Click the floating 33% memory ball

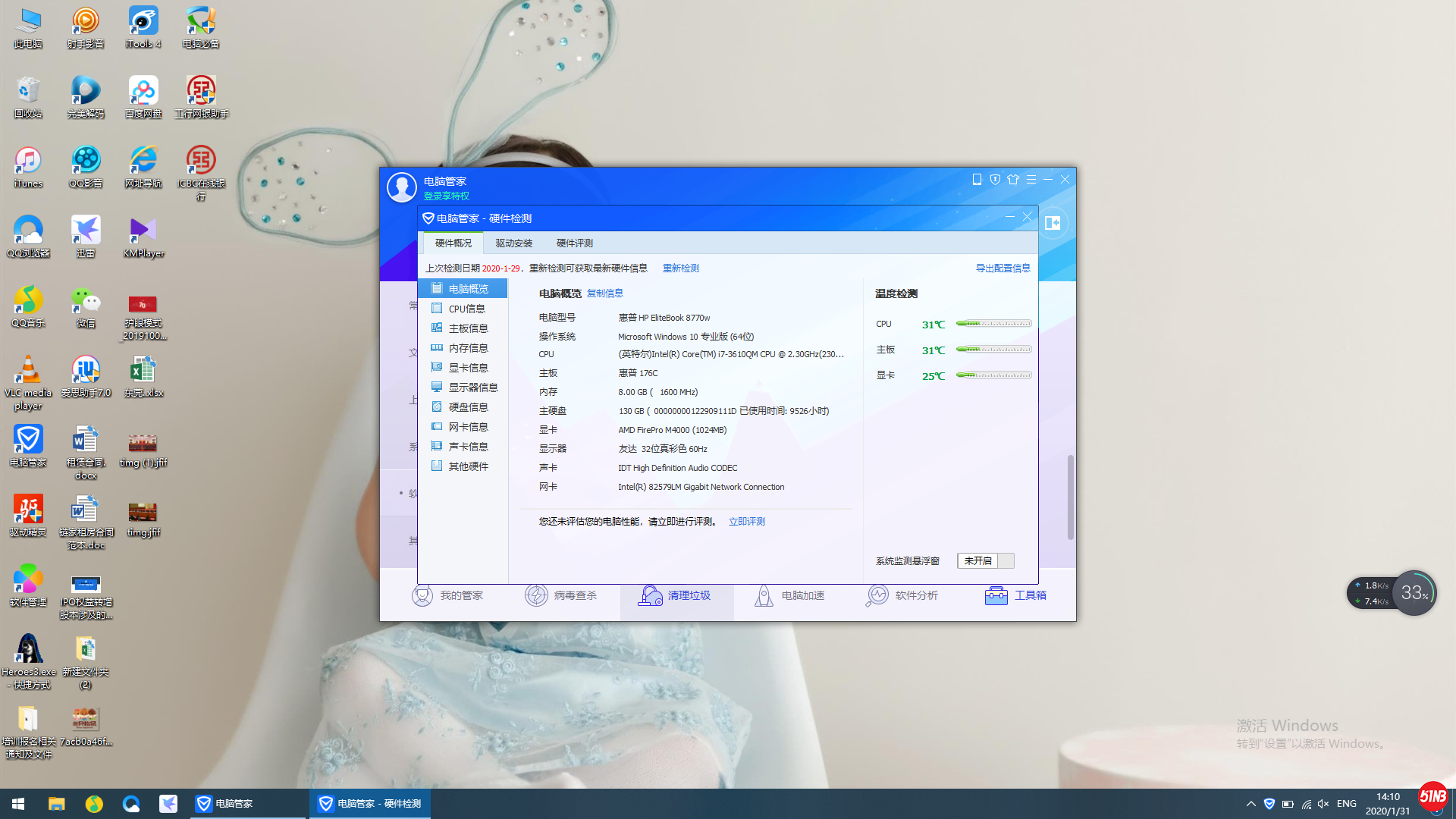point(1414,593)
